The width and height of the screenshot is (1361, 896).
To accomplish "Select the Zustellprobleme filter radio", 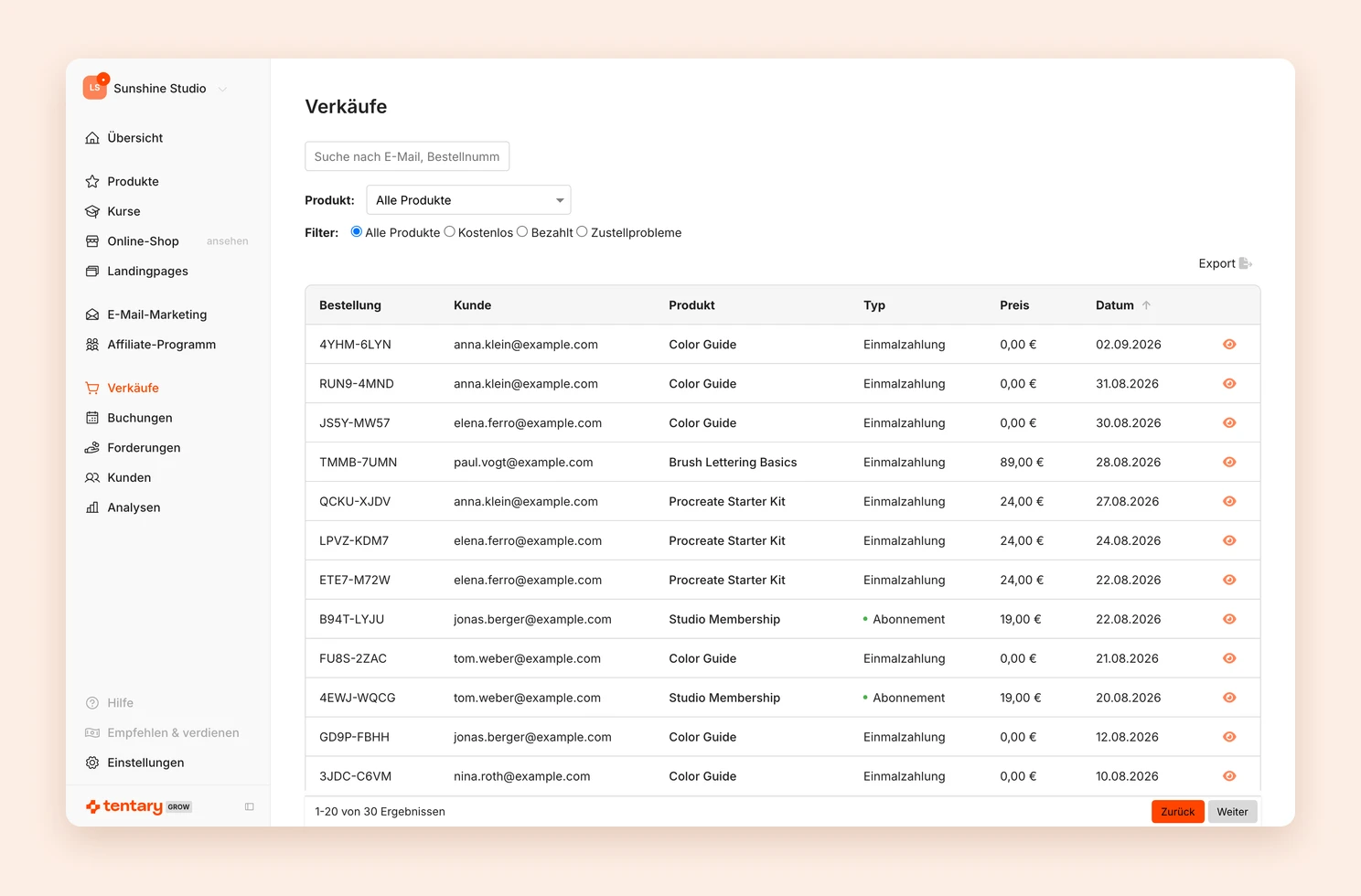I will [x=582, y=232].
